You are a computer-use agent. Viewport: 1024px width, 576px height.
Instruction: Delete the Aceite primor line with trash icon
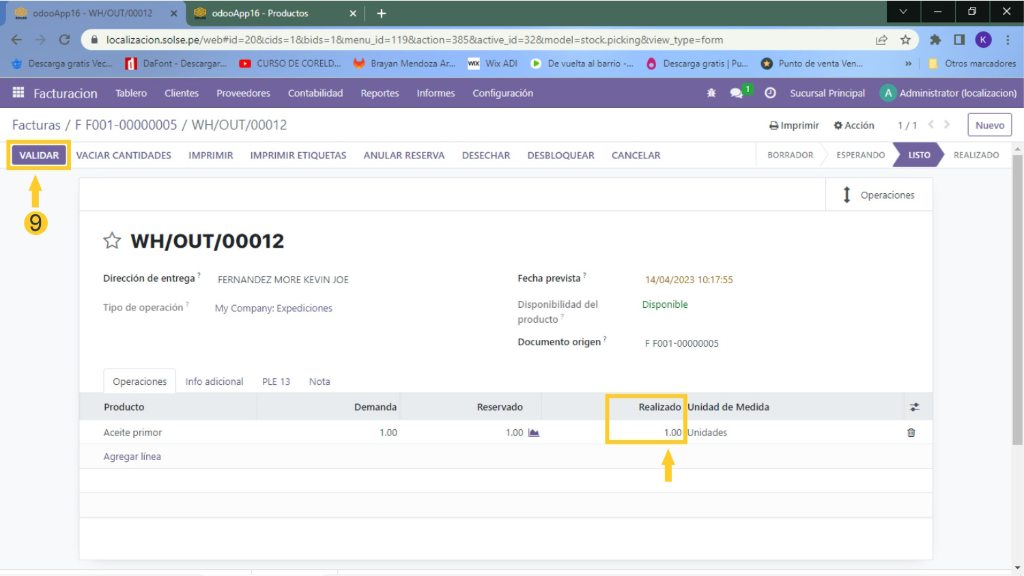[x=911, y=433]
